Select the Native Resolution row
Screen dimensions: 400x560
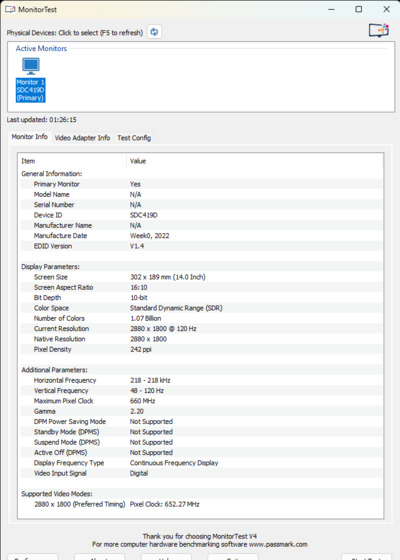(x=201, y=339)
